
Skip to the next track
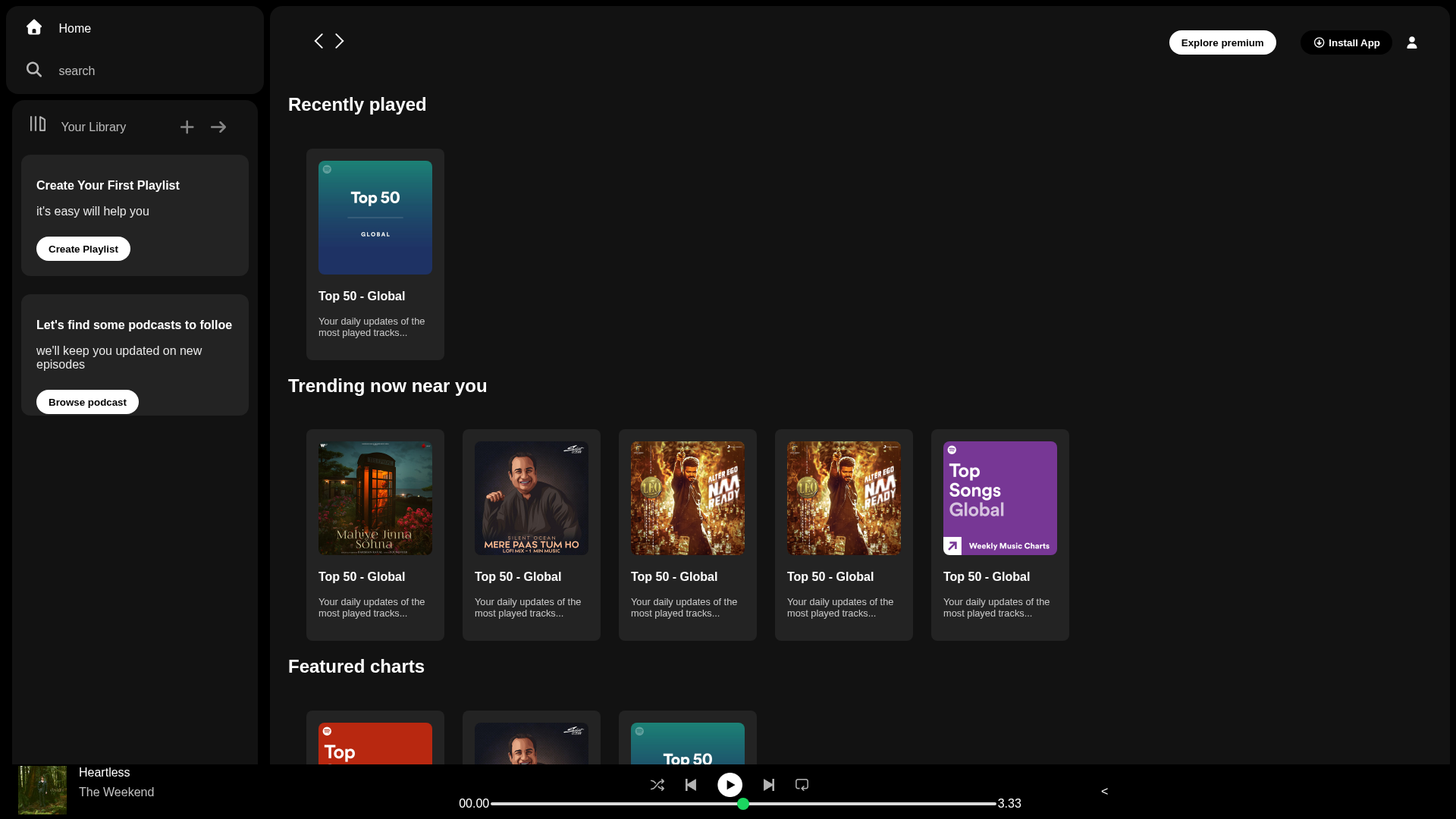pyautogui.click(x=769, y=785)
